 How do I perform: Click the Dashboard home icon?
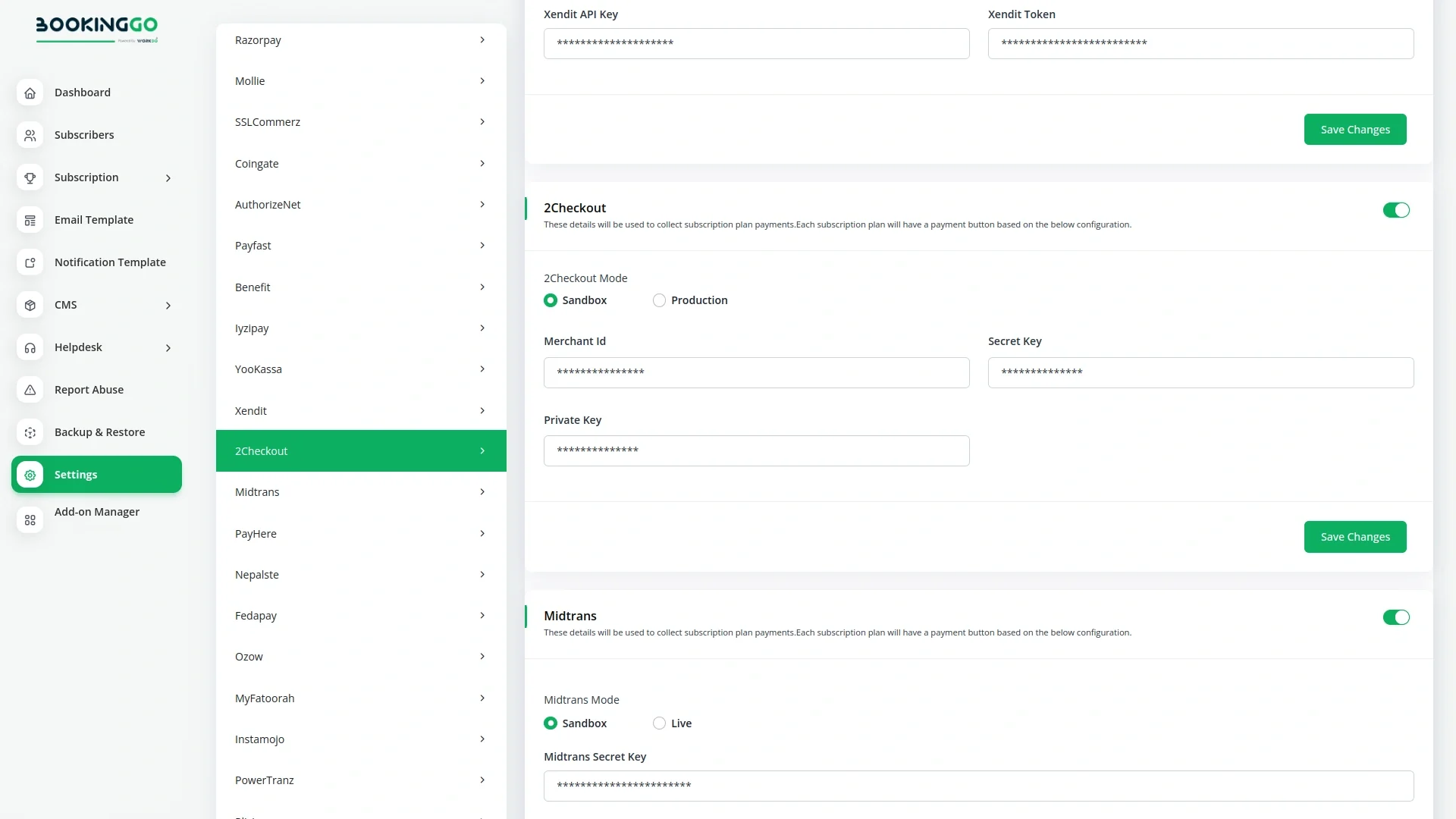(30, 93)
